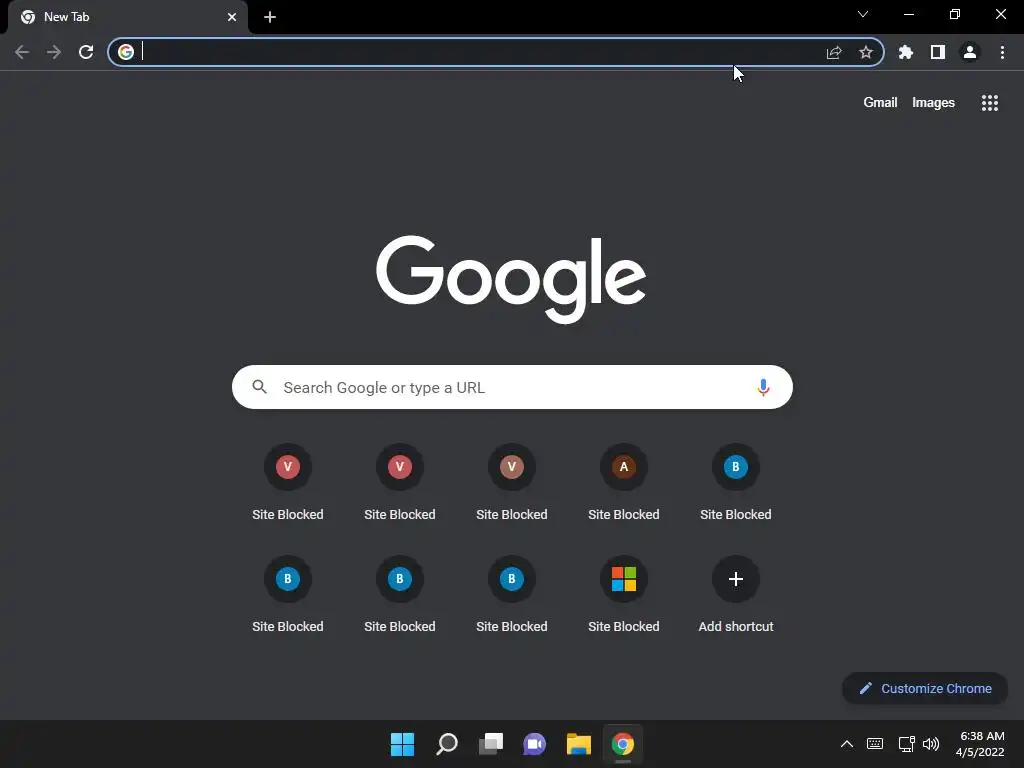Image resolution: width=1024 pixels, height=768 pixels.
Task: Click the share this page icon
Action: point(834,52)
